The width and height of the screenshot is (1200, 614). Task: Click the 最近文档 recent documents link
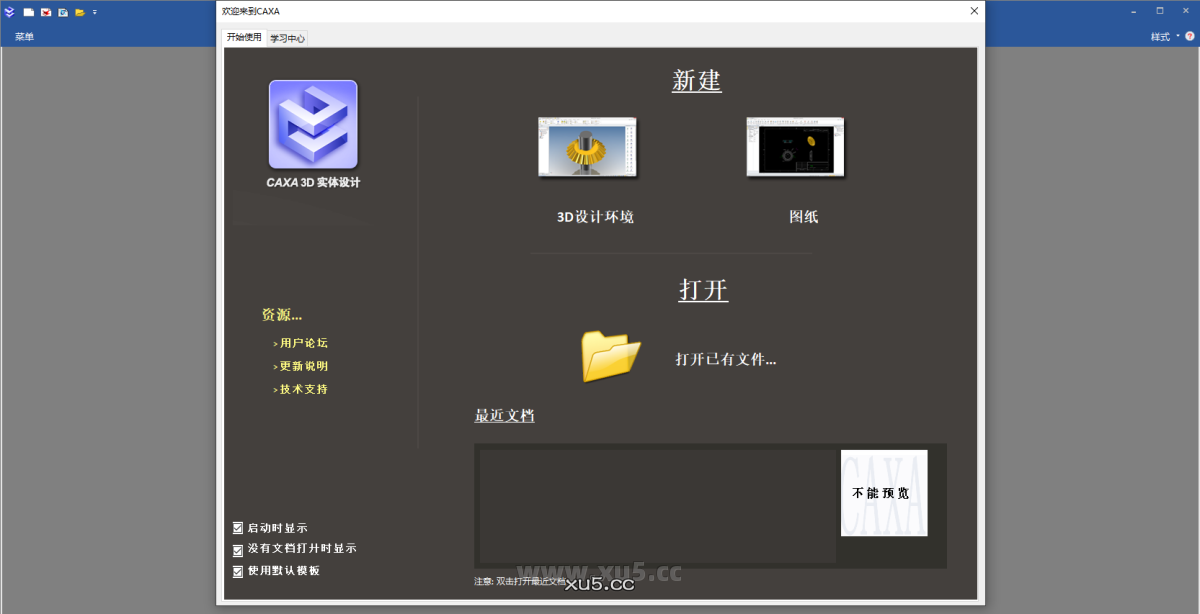tap(504, 416)
